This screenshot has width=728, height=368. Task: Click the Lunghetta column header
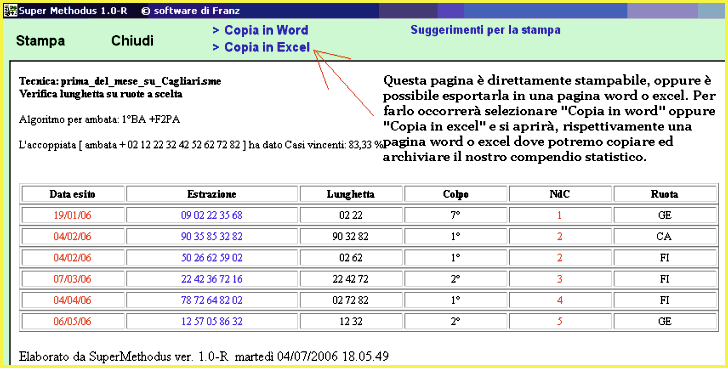click(351, 194)
